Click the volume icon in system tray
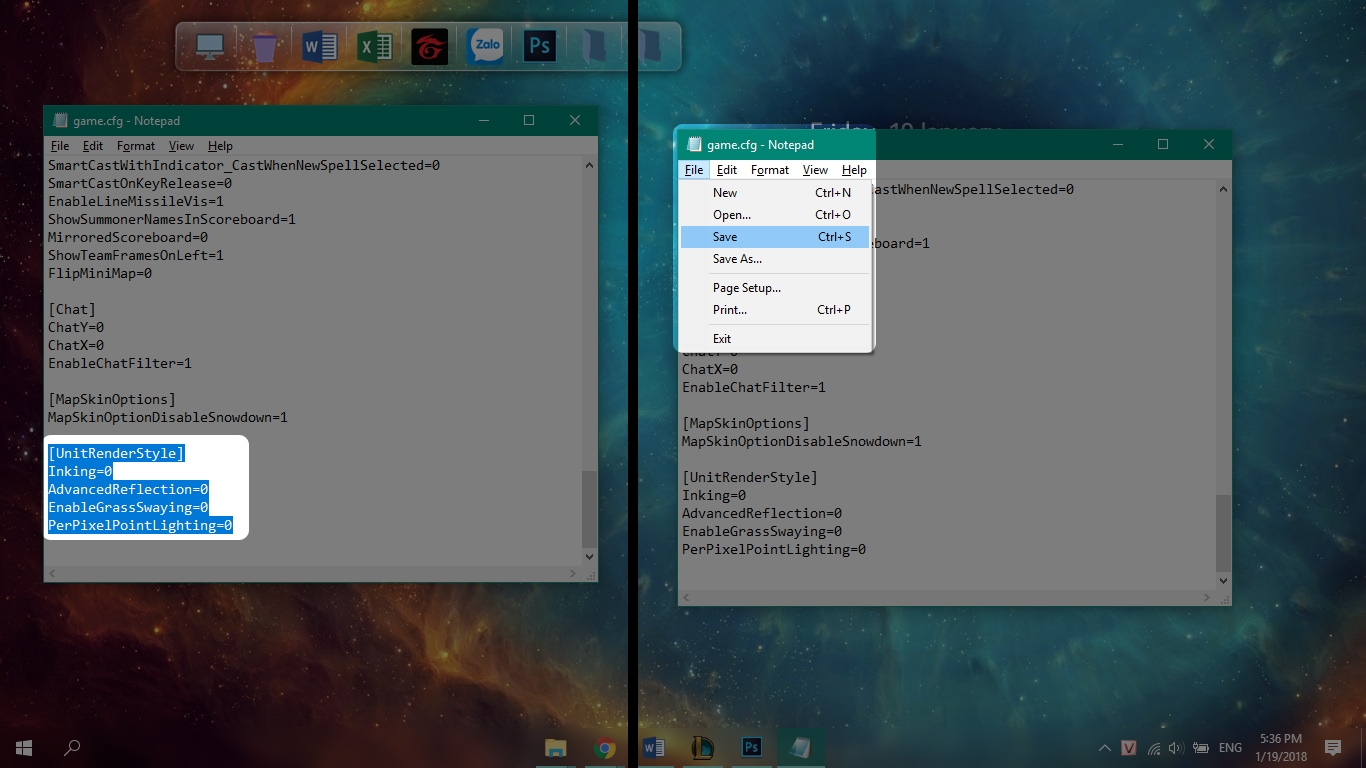 (1175, 748)
